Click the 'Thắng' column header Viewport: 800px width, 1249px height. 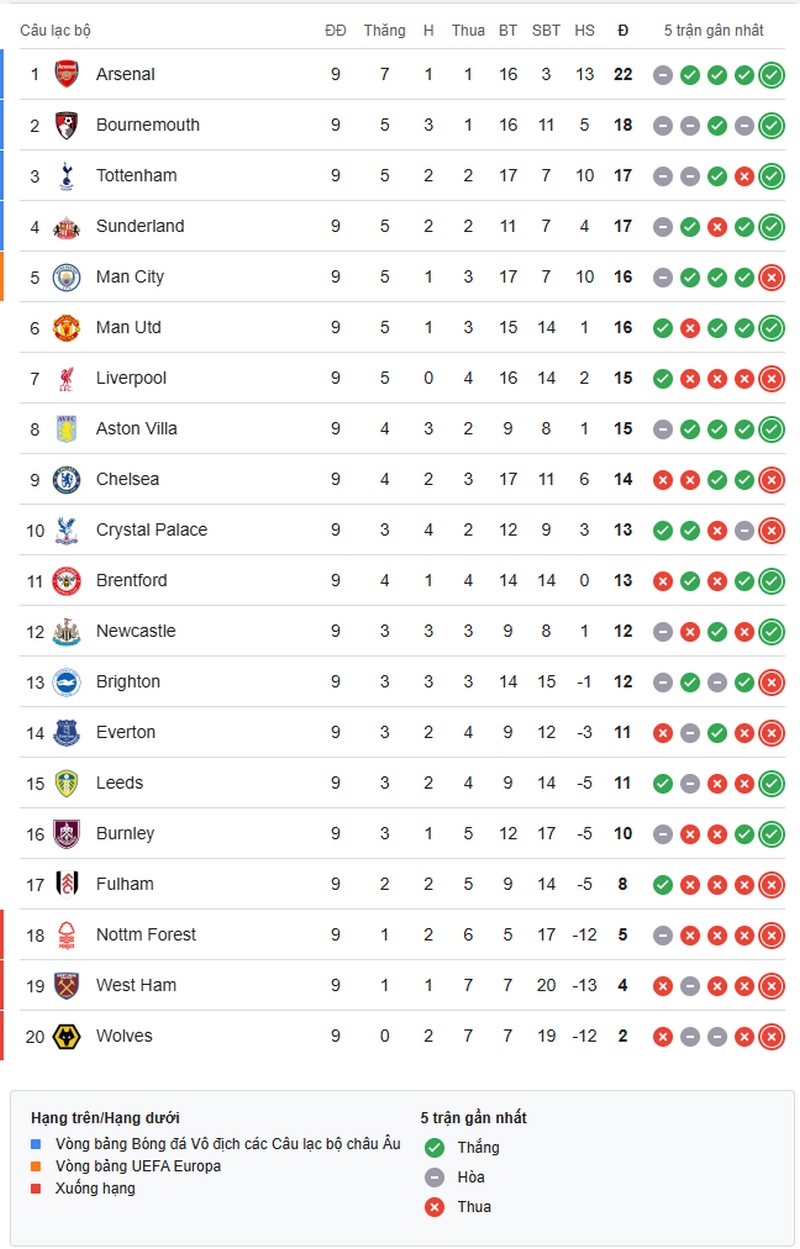coord(384,30)
